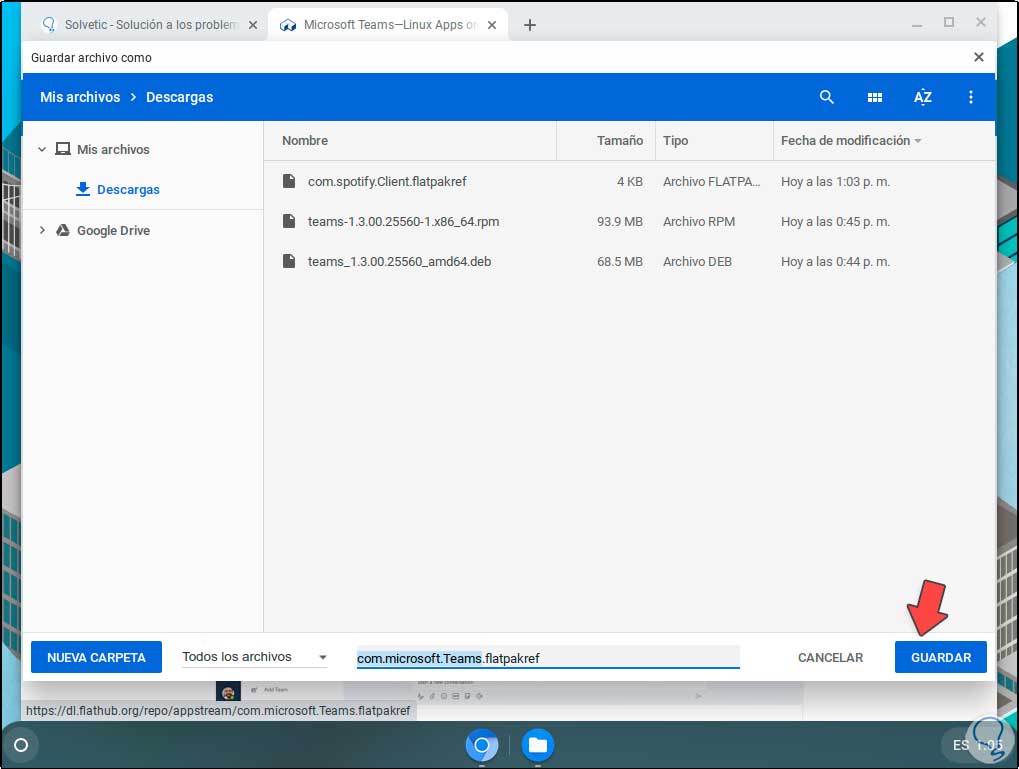Click the Archivo FLATPA... type cell

[712, 181]
